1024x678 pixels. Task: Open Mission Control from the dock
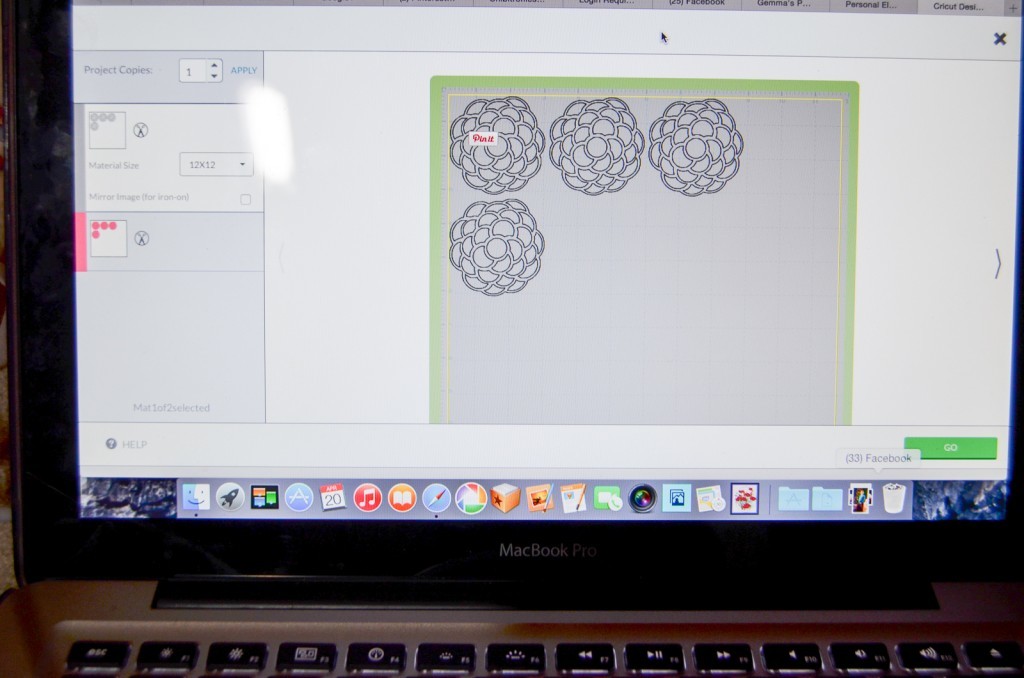point(264,498)
